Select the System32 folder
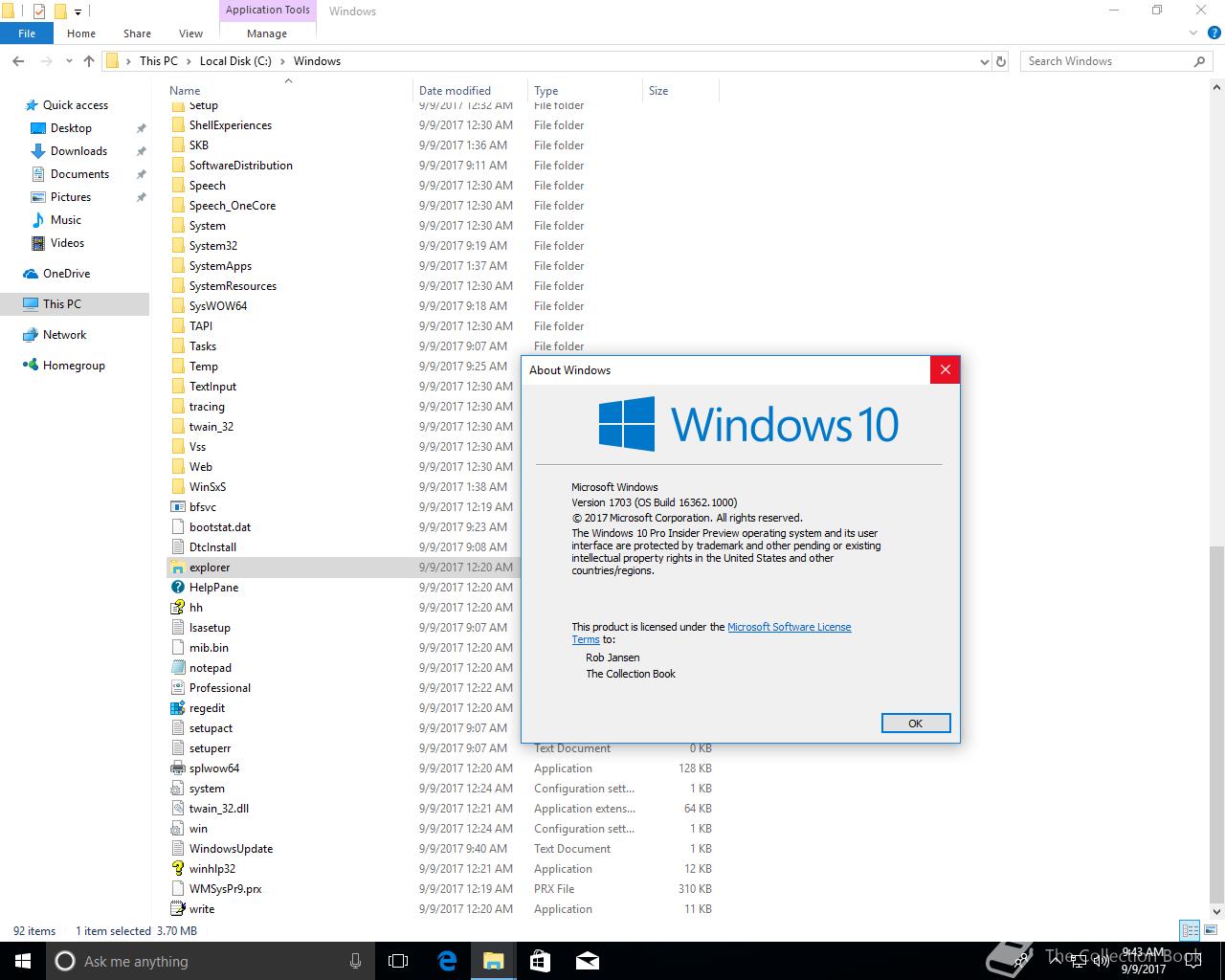Image resolution: width=1225 pixels, height=980 pixels. click(212, 246)
